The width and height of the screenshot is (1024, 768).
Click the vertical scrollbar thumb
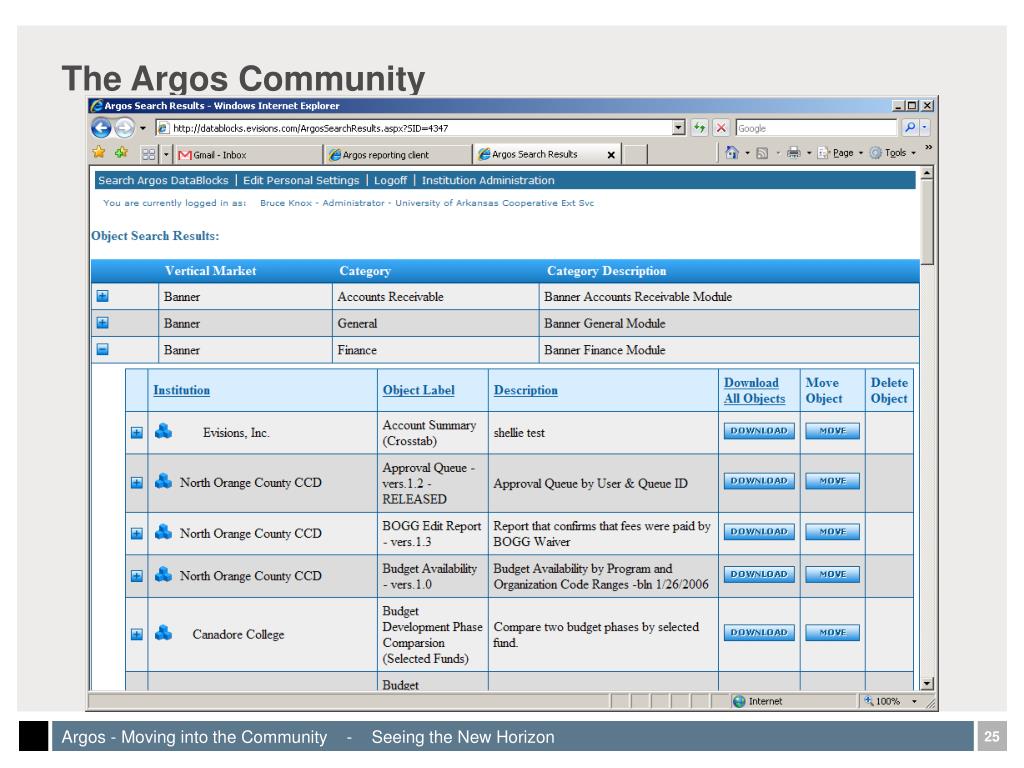[927, 223]
